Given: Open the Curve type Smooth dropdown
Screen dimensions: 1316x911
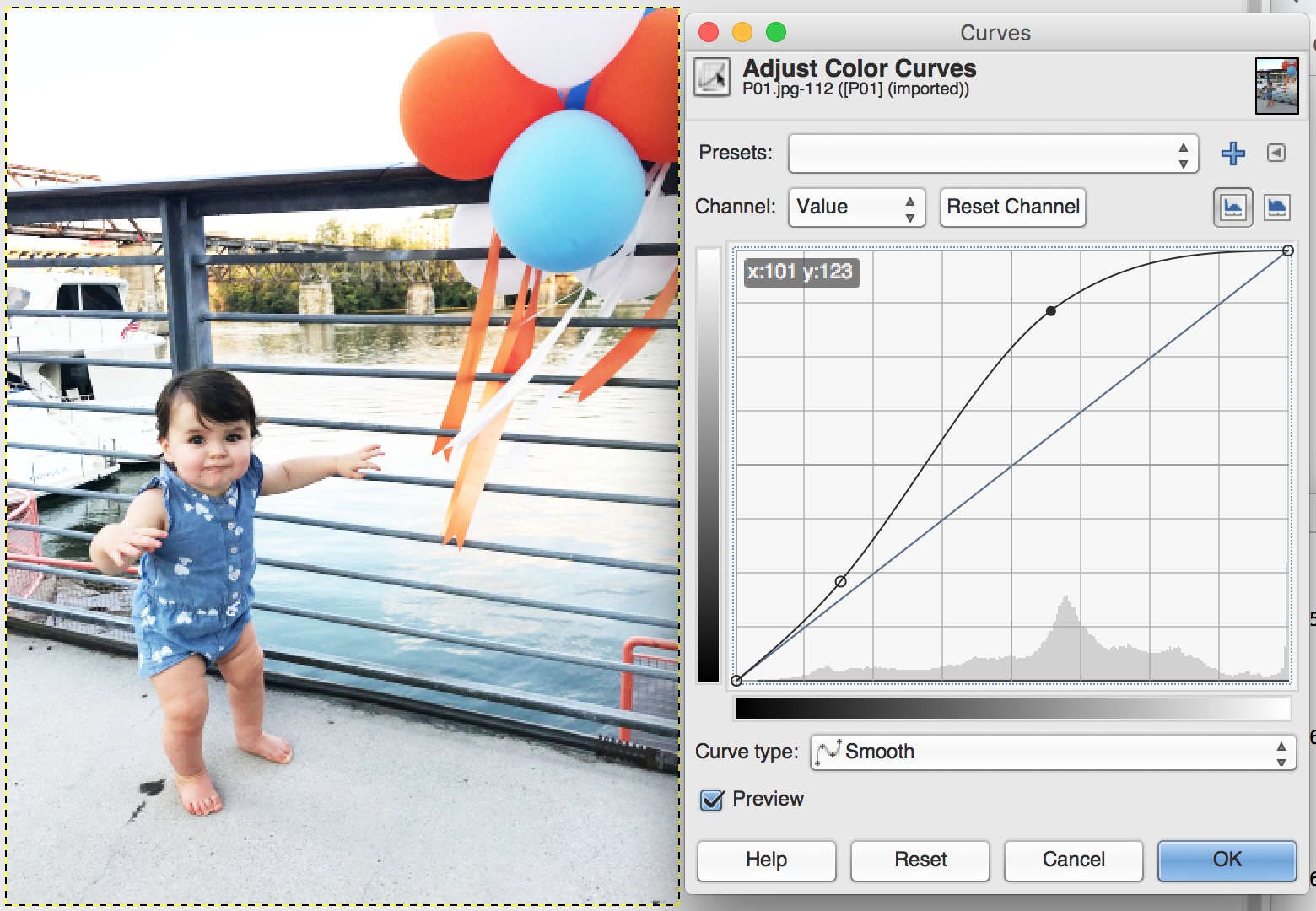Looking at the screenshot, I should click(1052, 752).
